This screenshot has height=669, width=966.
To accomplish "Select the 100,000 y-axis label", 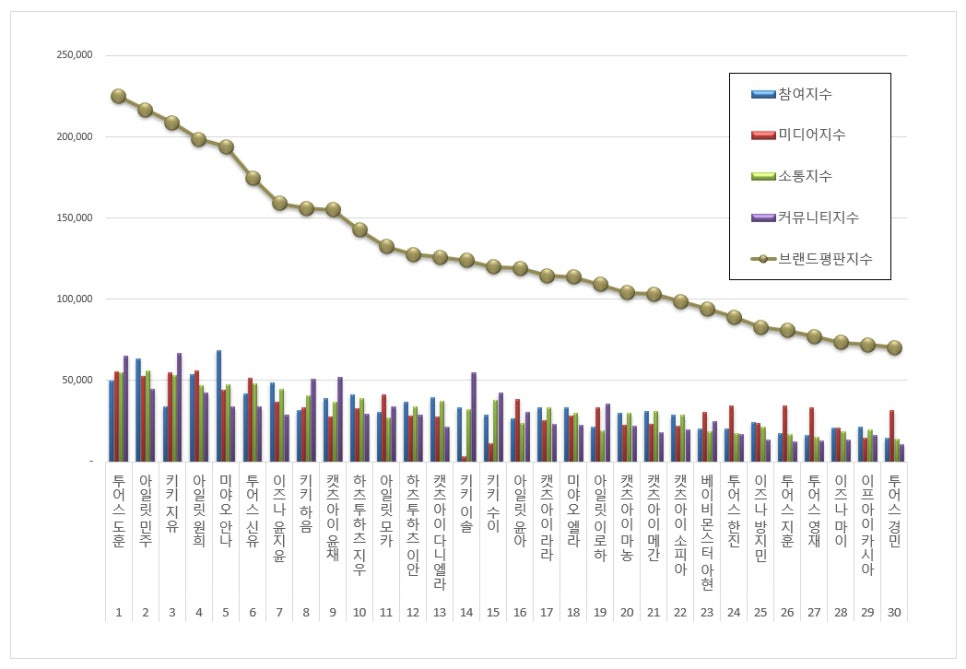I will pyautogui.click(x=75, y=299).
